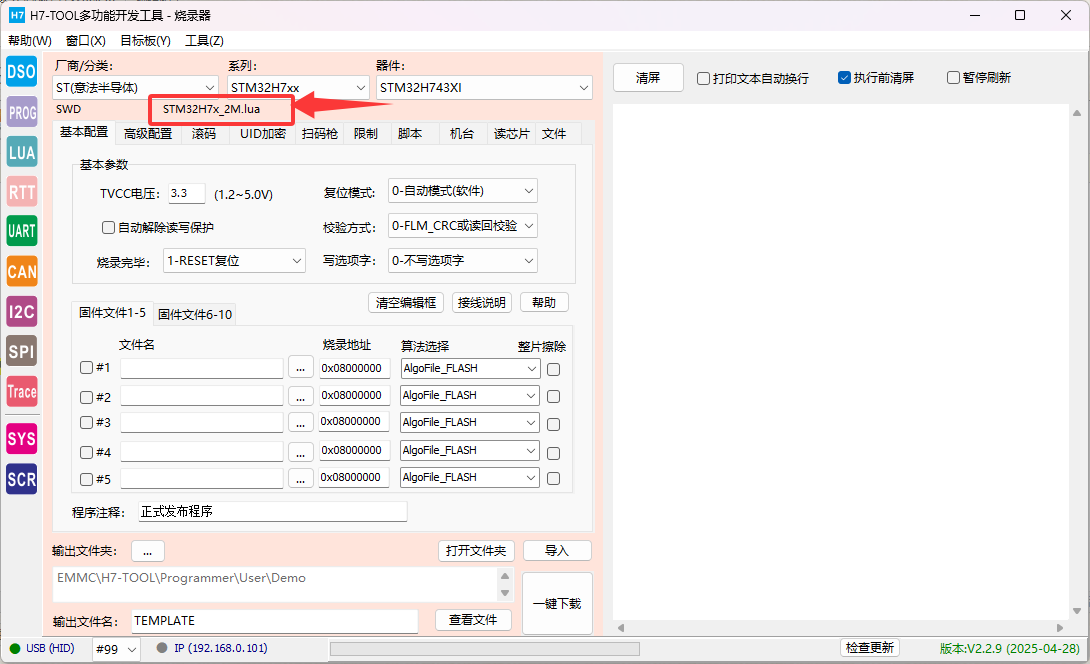1090x664 pixels.
Task: Check firmware file #4 checkbox
Action: click(x=87, y=452)
